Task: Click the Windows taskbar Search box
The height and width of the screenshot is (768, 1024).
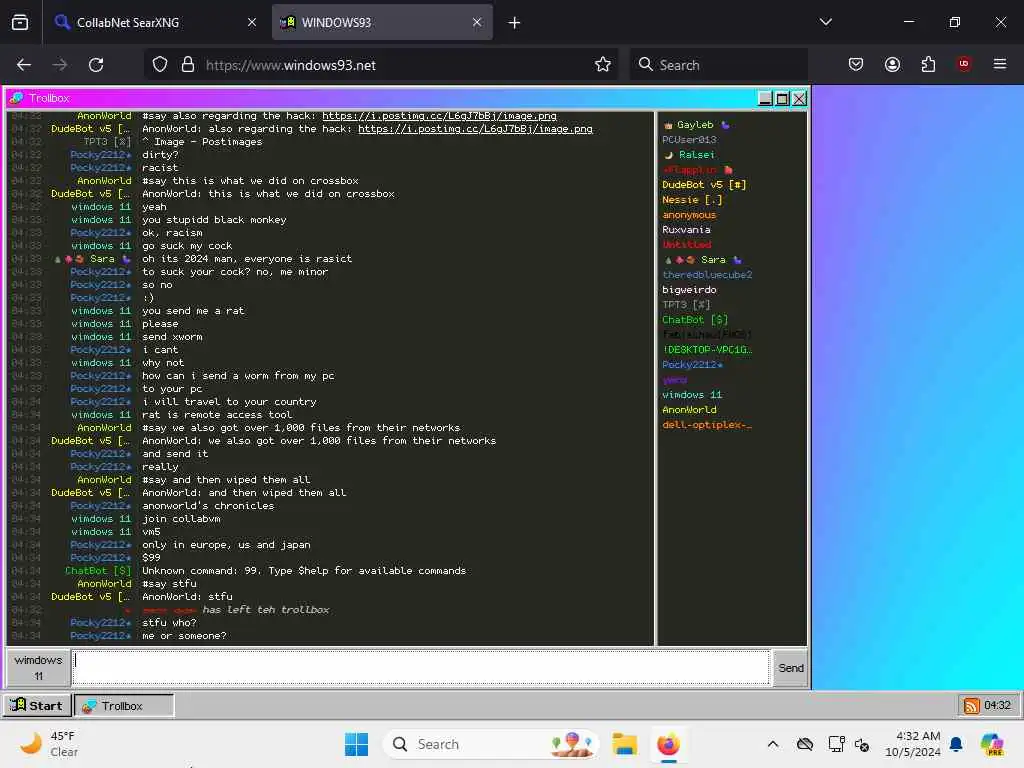Action: point(491,744)
